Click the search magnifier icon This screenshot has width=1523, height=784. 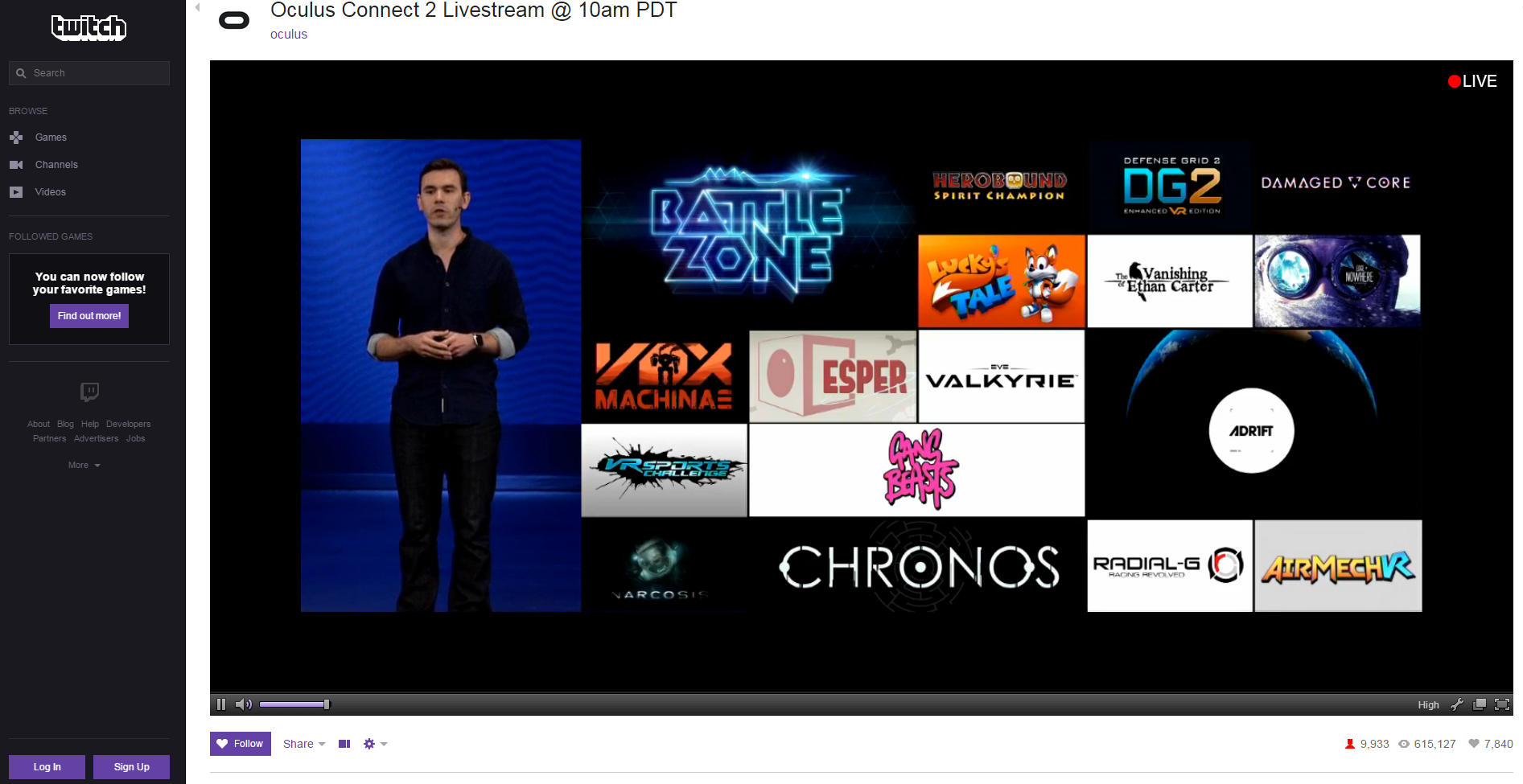point(21,73)
